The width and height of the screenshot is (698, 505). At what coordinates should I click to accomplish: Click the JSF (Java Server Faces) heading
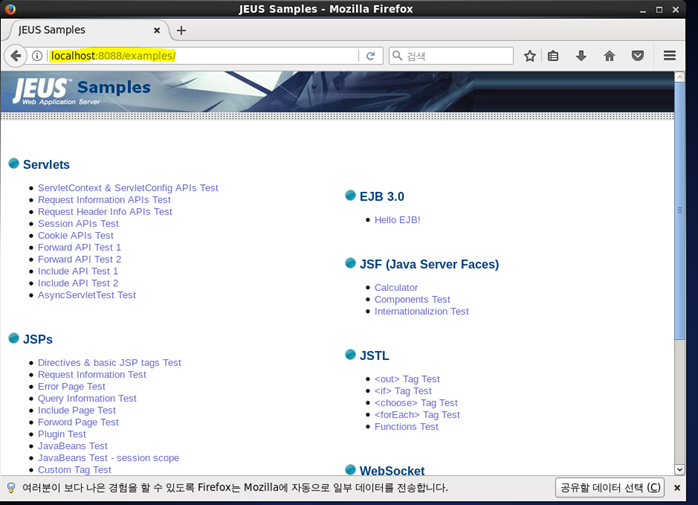[429, 265]
